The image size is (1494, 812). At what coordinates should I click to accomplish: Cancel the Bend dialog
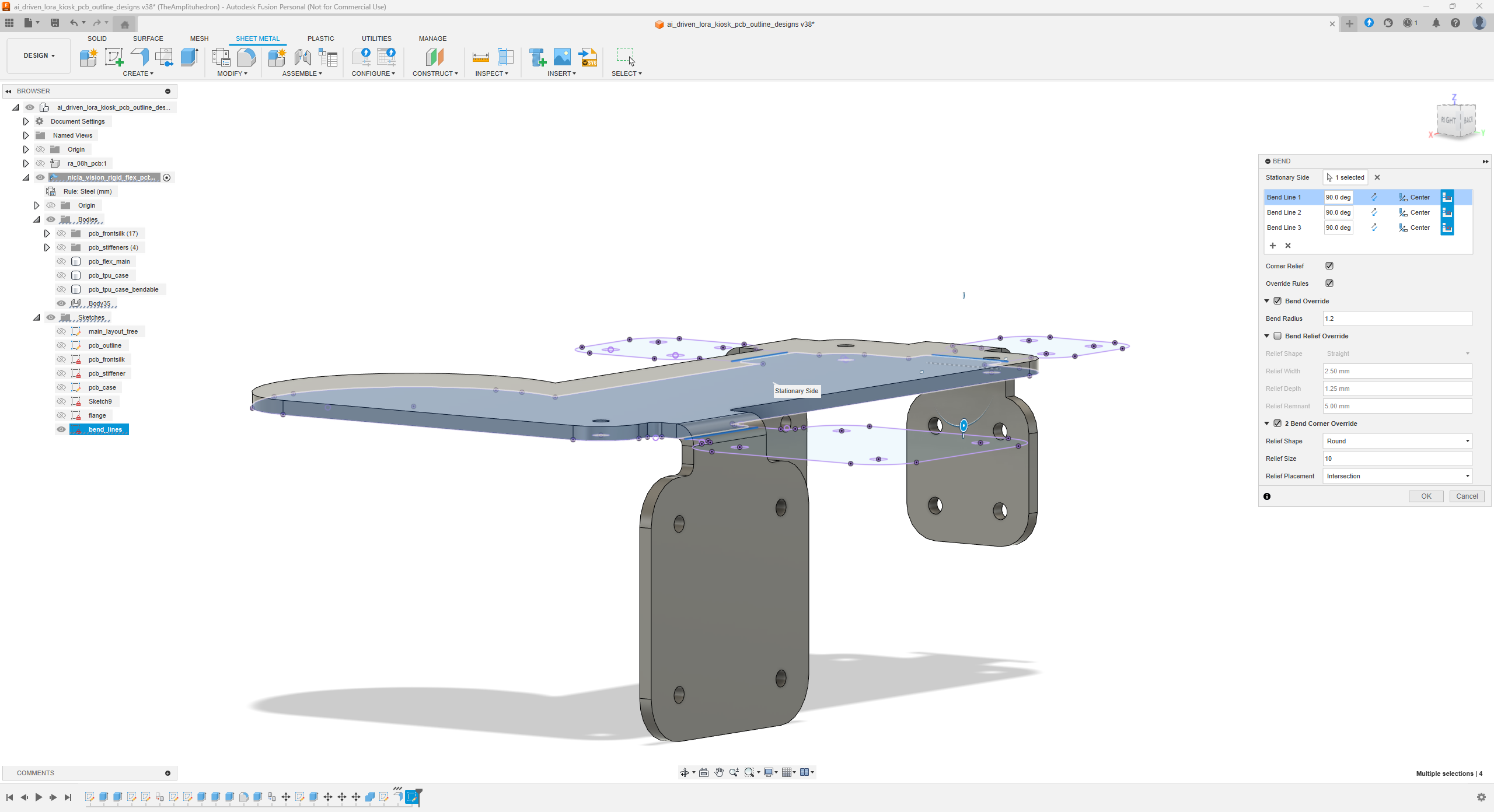(1467, 496)
